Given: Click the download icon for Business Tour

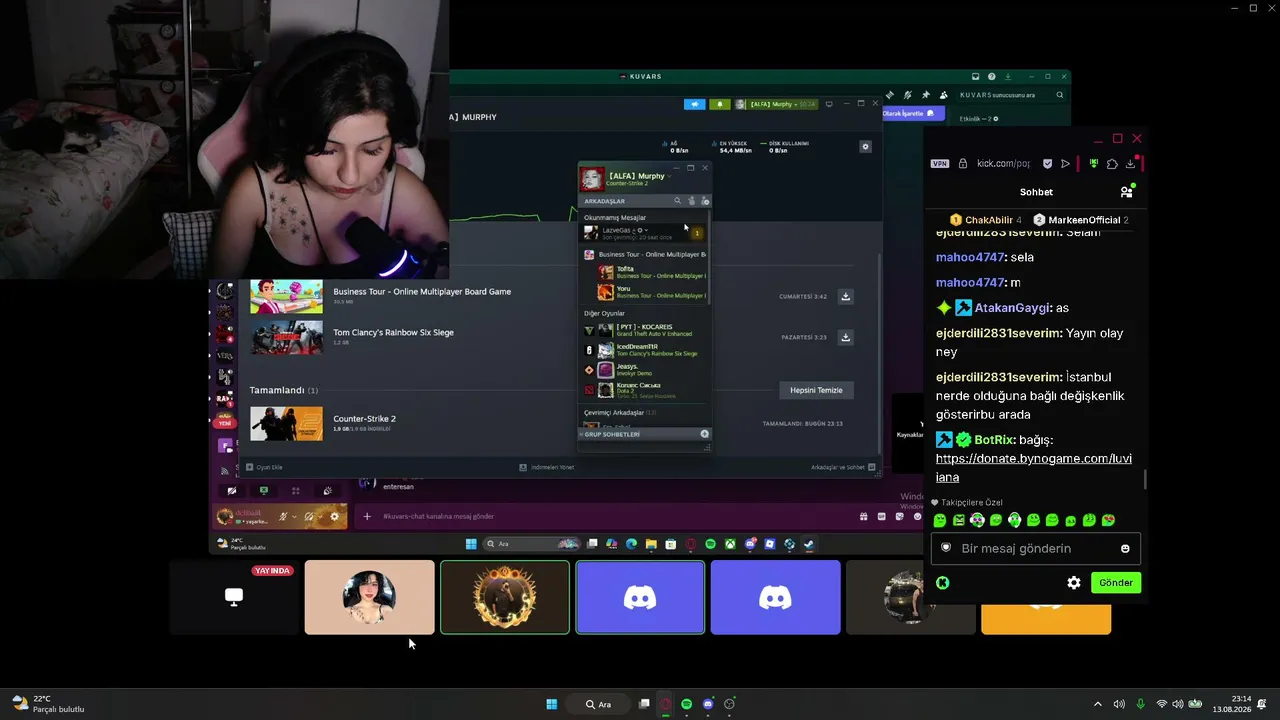Looking at the screenshot, I should click(x=846, y=296).
